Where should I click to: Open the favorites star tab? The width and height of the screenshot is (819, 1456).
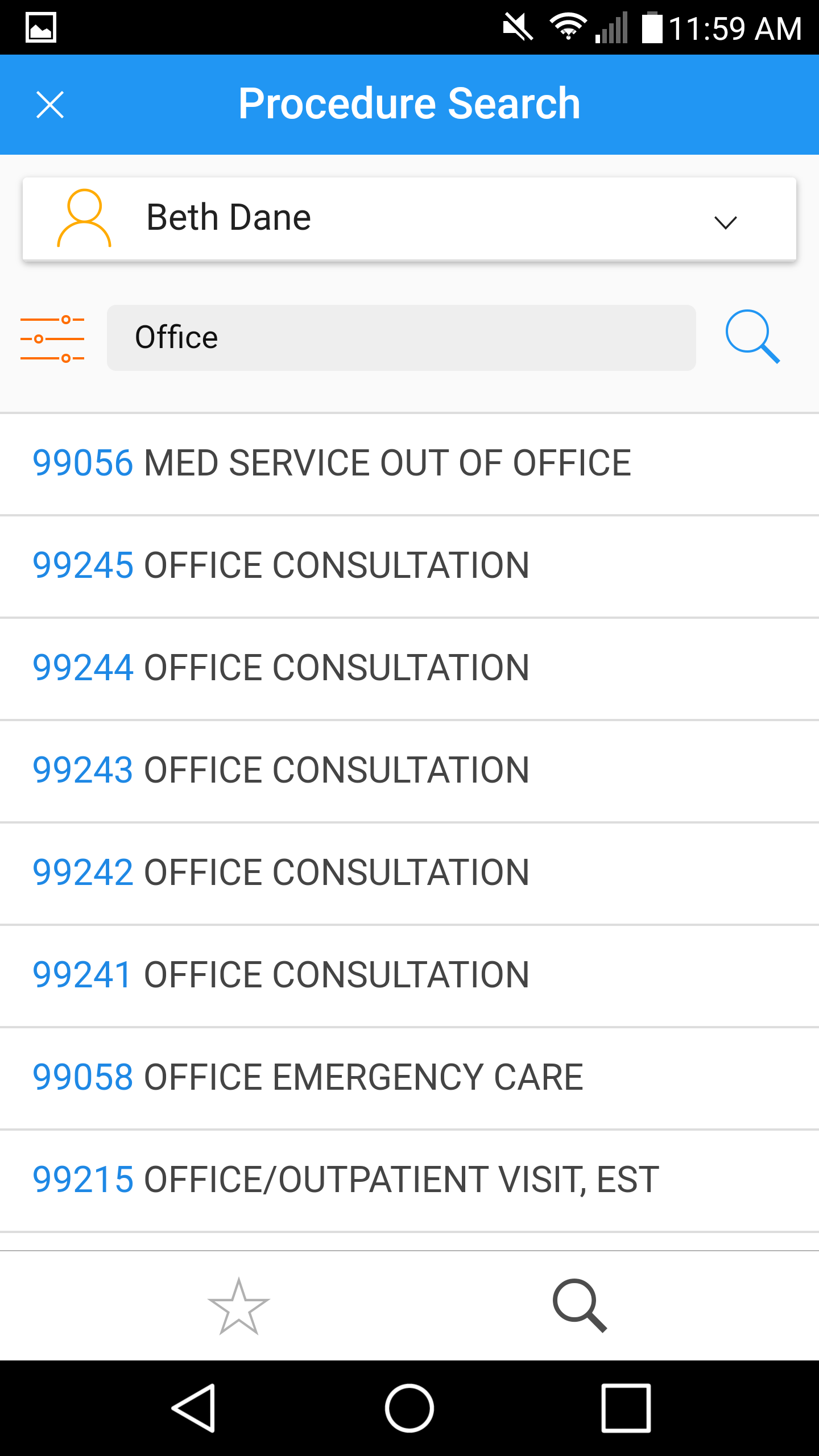(239, 1306)
